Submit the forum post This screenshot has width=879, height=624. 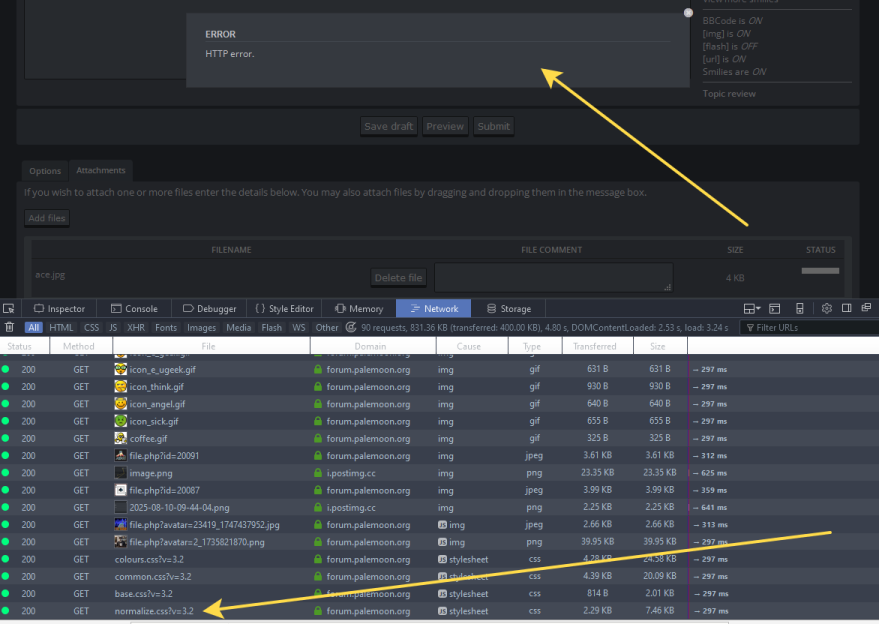pyautogui.click(x=493, y=126)
